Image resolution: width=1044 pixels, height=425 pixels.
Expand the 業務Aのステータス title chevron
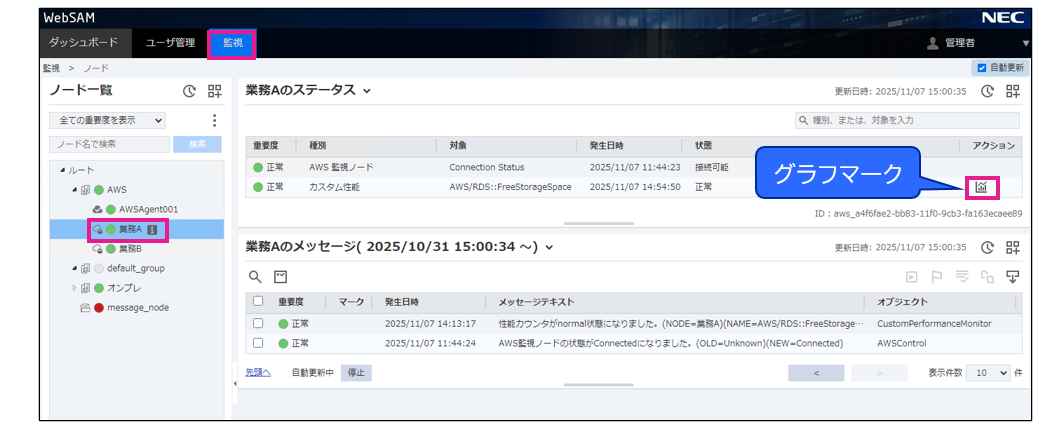click(x=367, y=91)
